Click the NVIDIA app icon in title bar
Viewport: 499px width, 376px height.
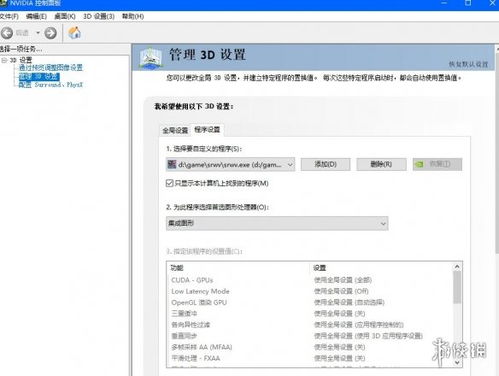click(3, 3)
